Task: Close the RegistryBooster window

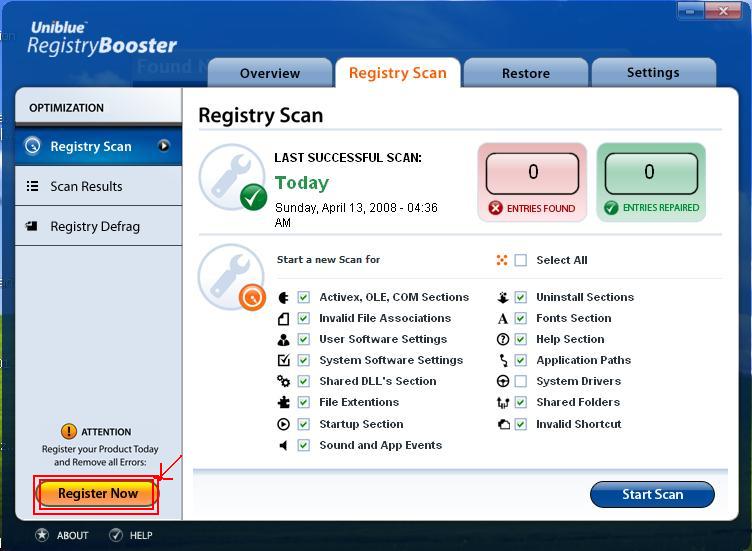Action: pos(724,11)
